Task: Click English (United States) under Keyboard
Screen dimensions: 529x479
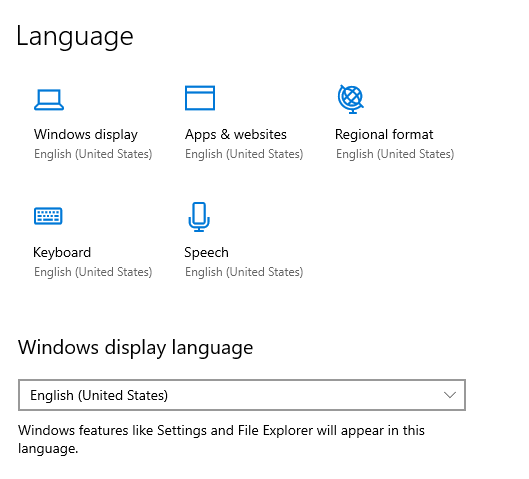Action: pos(93,272)
